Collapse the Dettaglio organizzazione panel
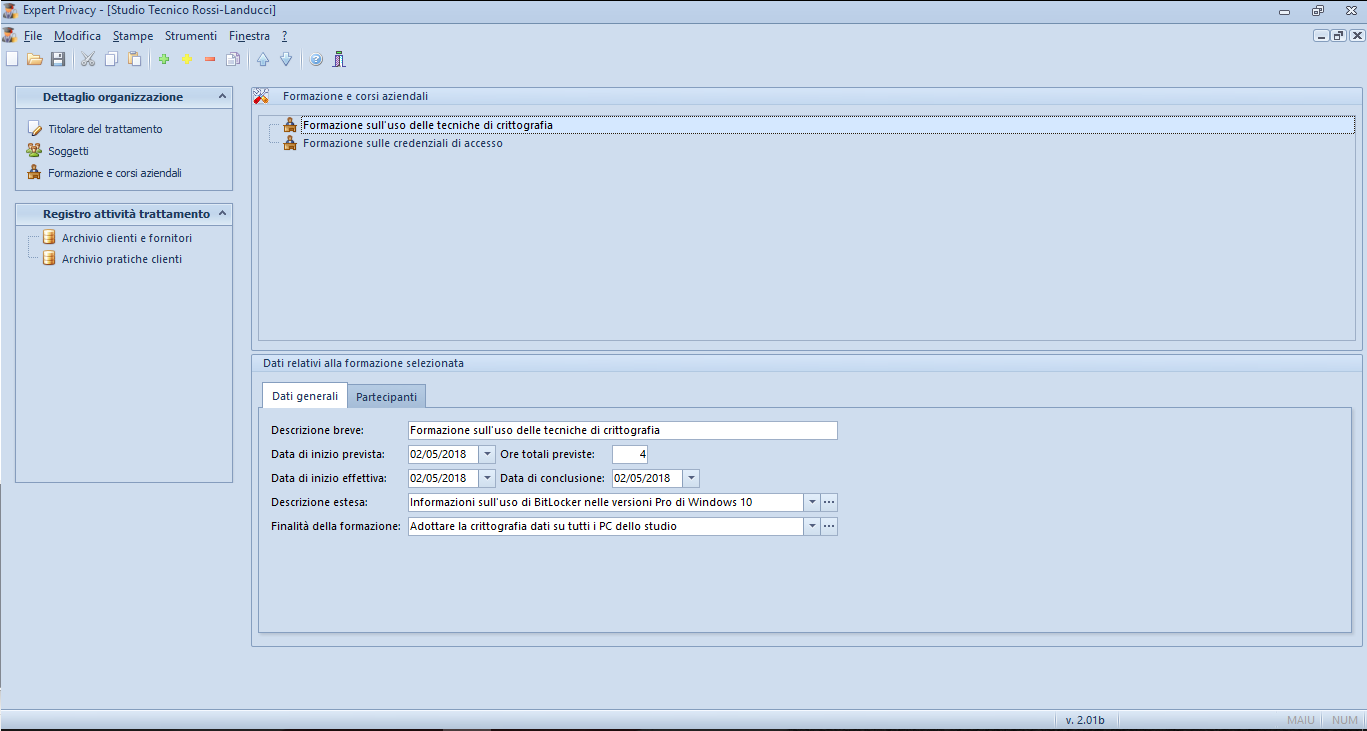The width and height of the screenshot is (1367, 731). pyautogui.click(x=222, y=97)
